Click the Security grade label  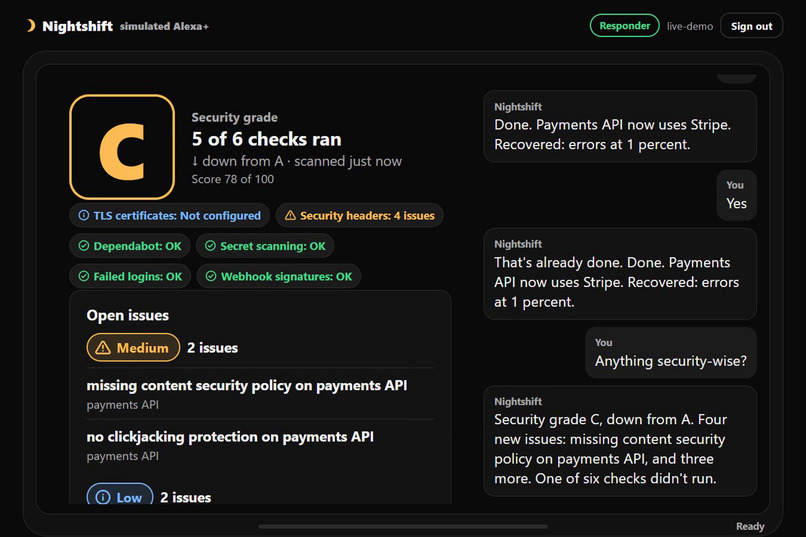coord(234,118)
